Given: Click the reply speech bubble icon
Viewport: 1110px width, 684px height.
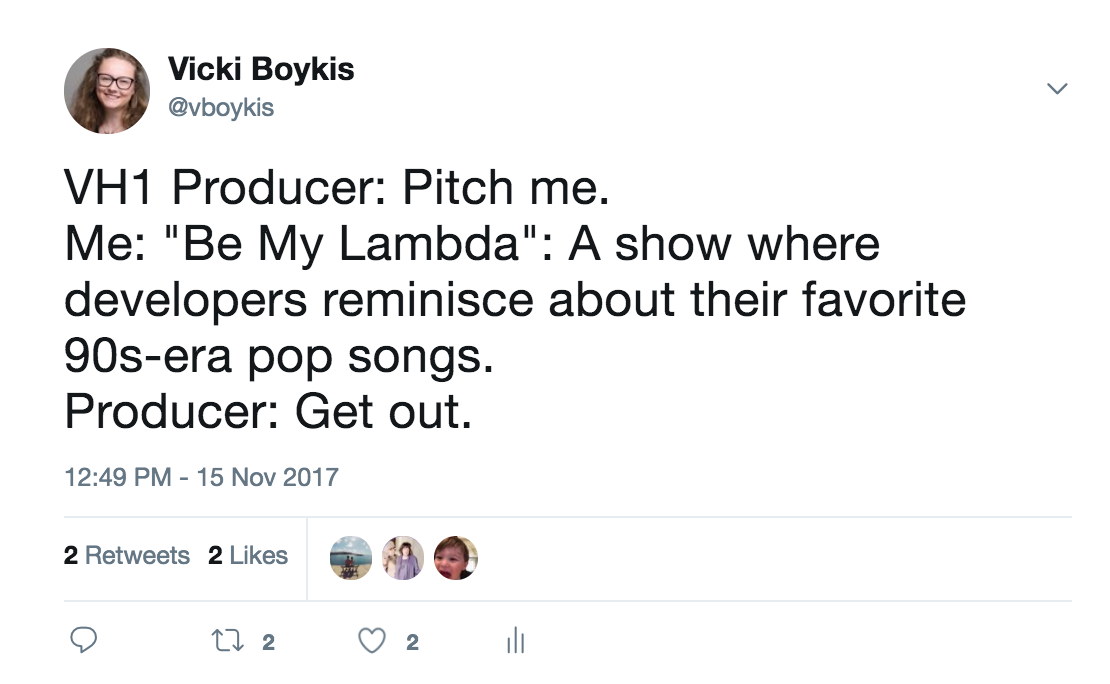Looking at the screenshot, I should click(x=84, y=639).
